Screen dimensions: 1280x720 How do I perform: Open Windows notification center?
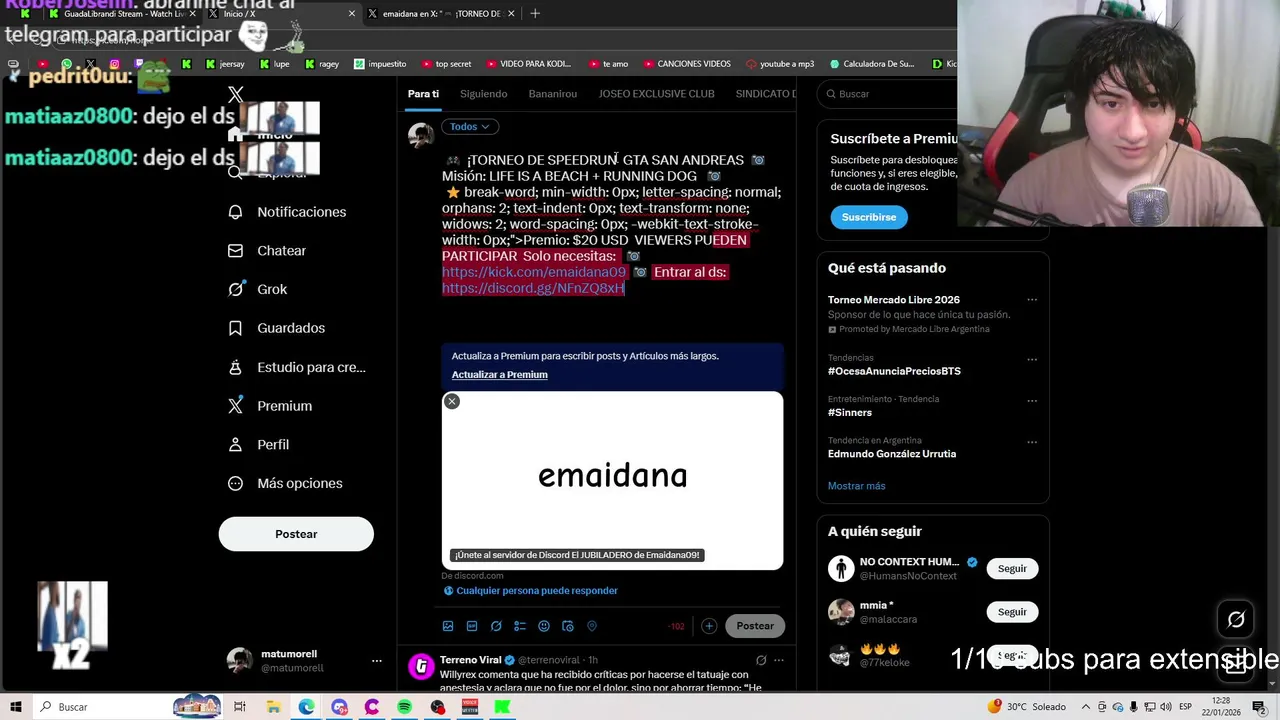pyautogui.click(x=1260, y=707)
